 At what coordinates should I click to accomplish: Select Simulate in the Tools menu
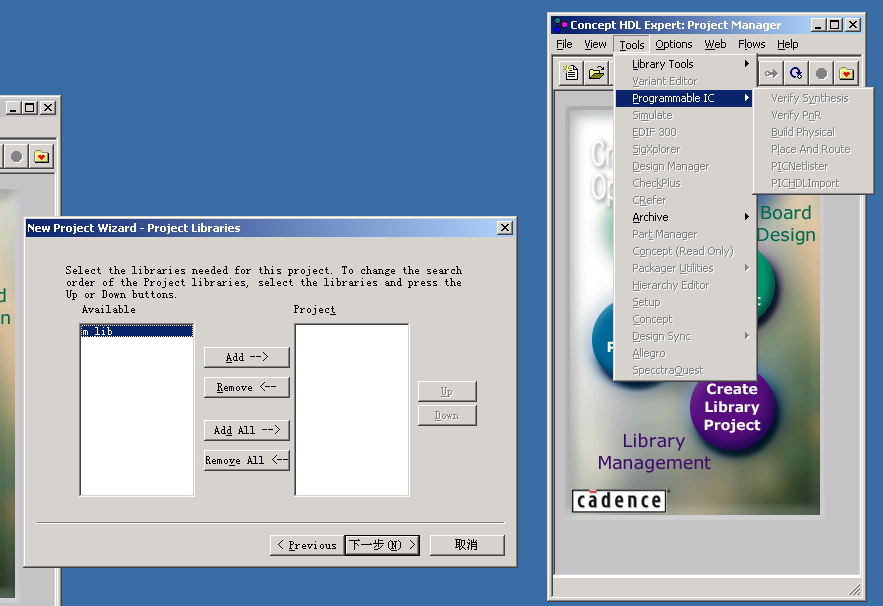[x=684, y=115]
